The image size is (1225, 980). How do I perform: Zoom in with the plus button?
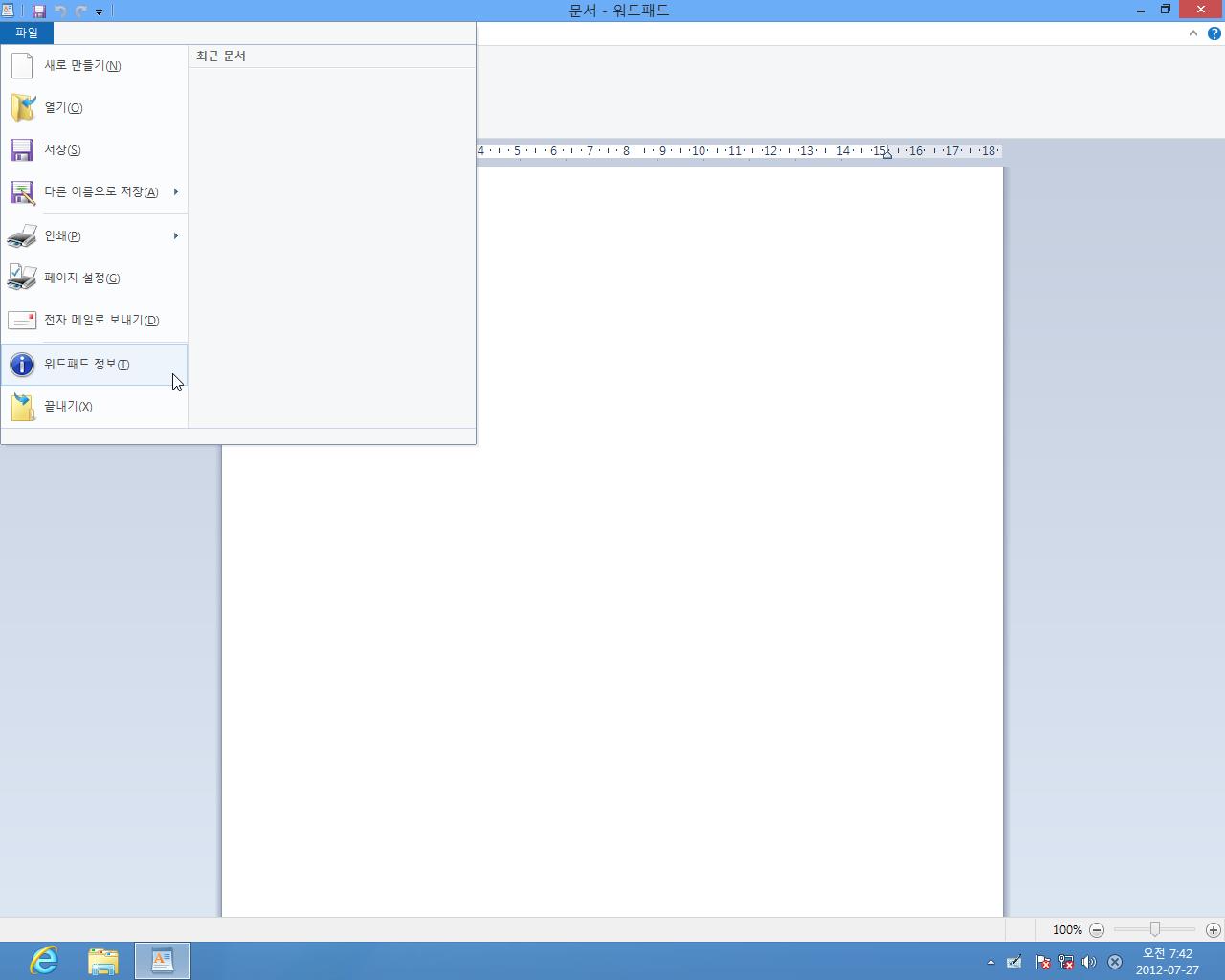(1214, 930)
